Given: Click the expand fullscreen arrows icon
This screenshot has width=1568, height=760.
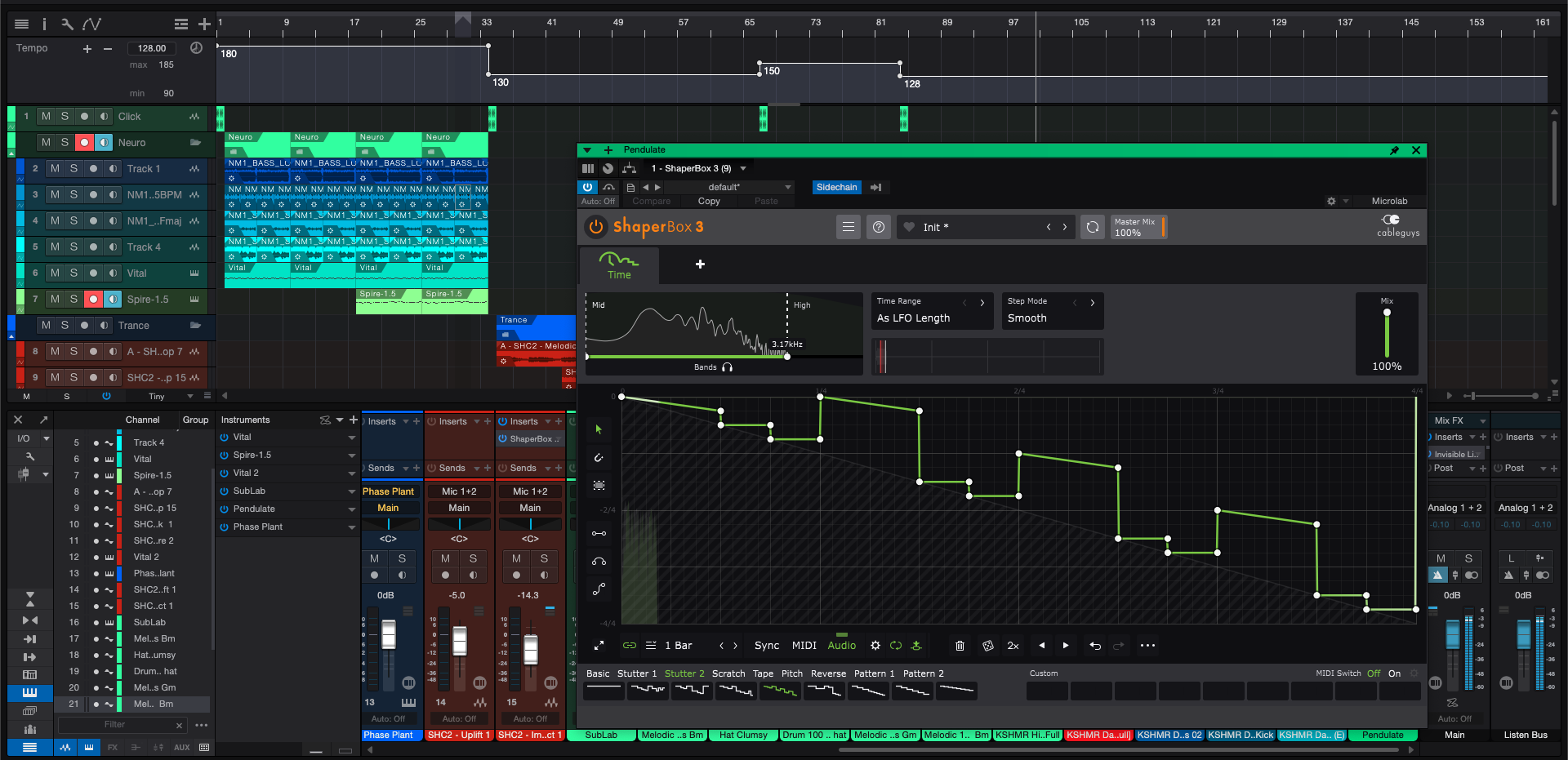Looking at the screenshot, I should pos(599,646).
